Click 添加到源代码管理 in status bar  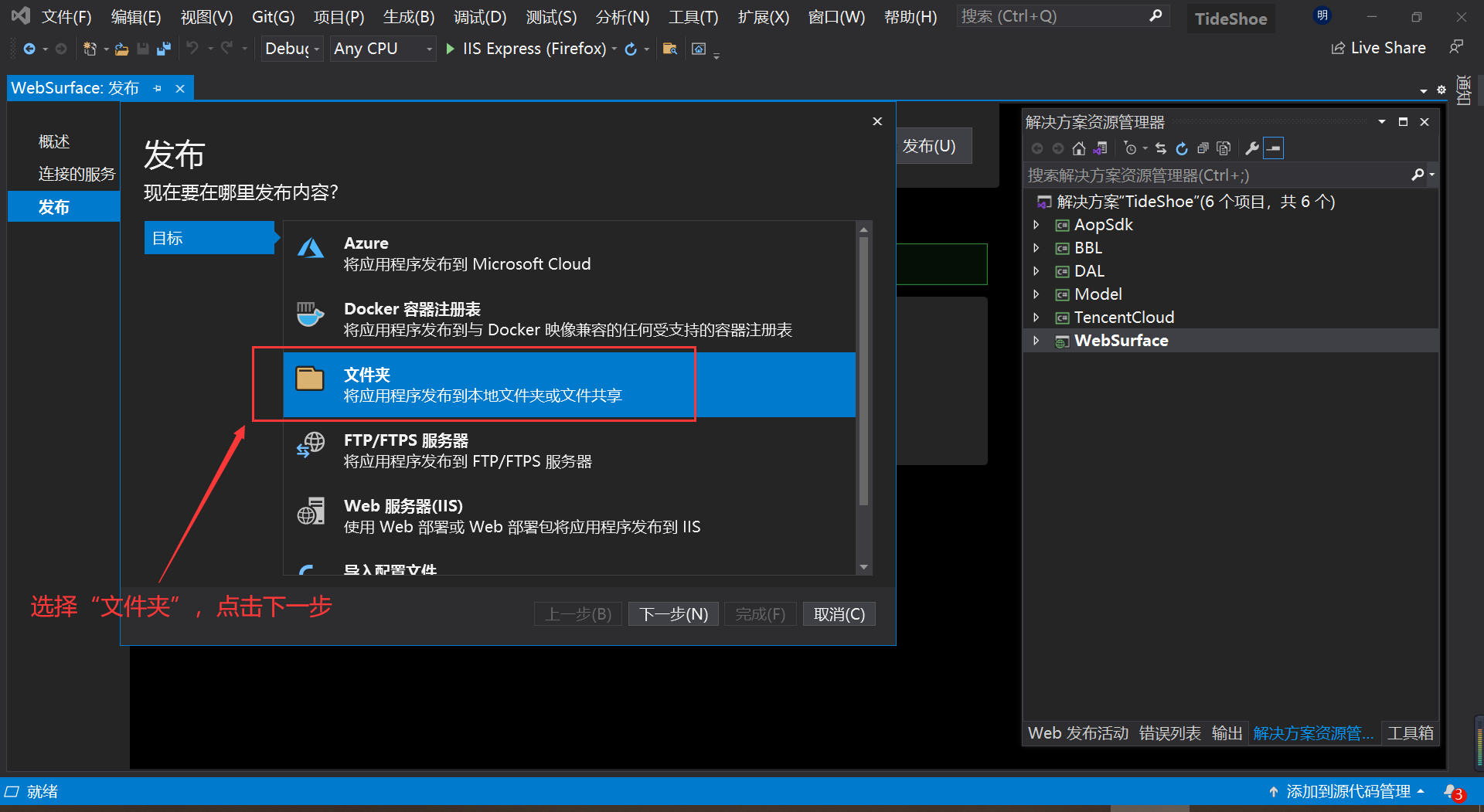1347,792
